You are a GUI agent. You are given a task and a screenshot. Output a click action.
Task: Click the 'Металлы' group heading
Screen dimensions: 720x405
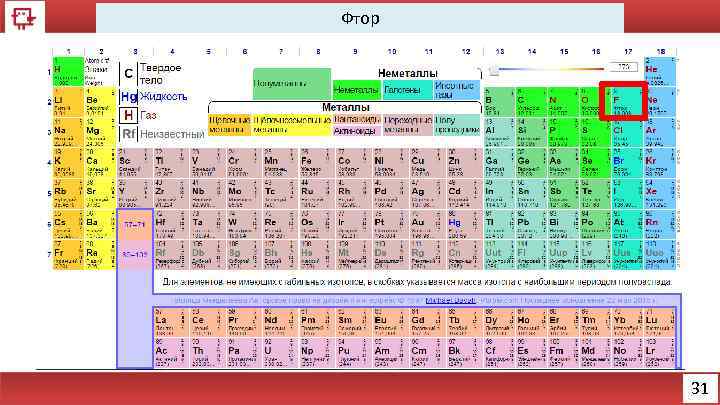coord(345,107)
